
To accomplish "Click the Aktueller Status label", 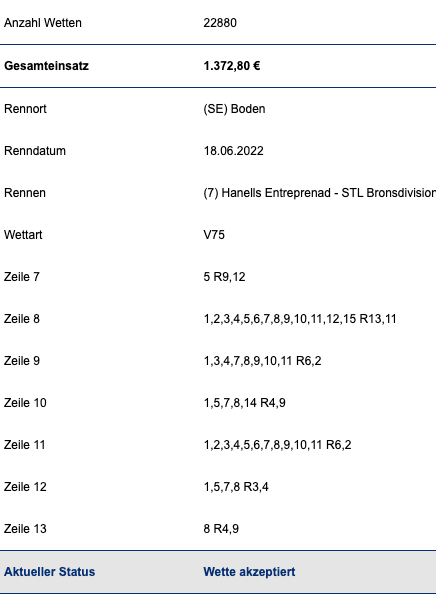I will (50, 572).
